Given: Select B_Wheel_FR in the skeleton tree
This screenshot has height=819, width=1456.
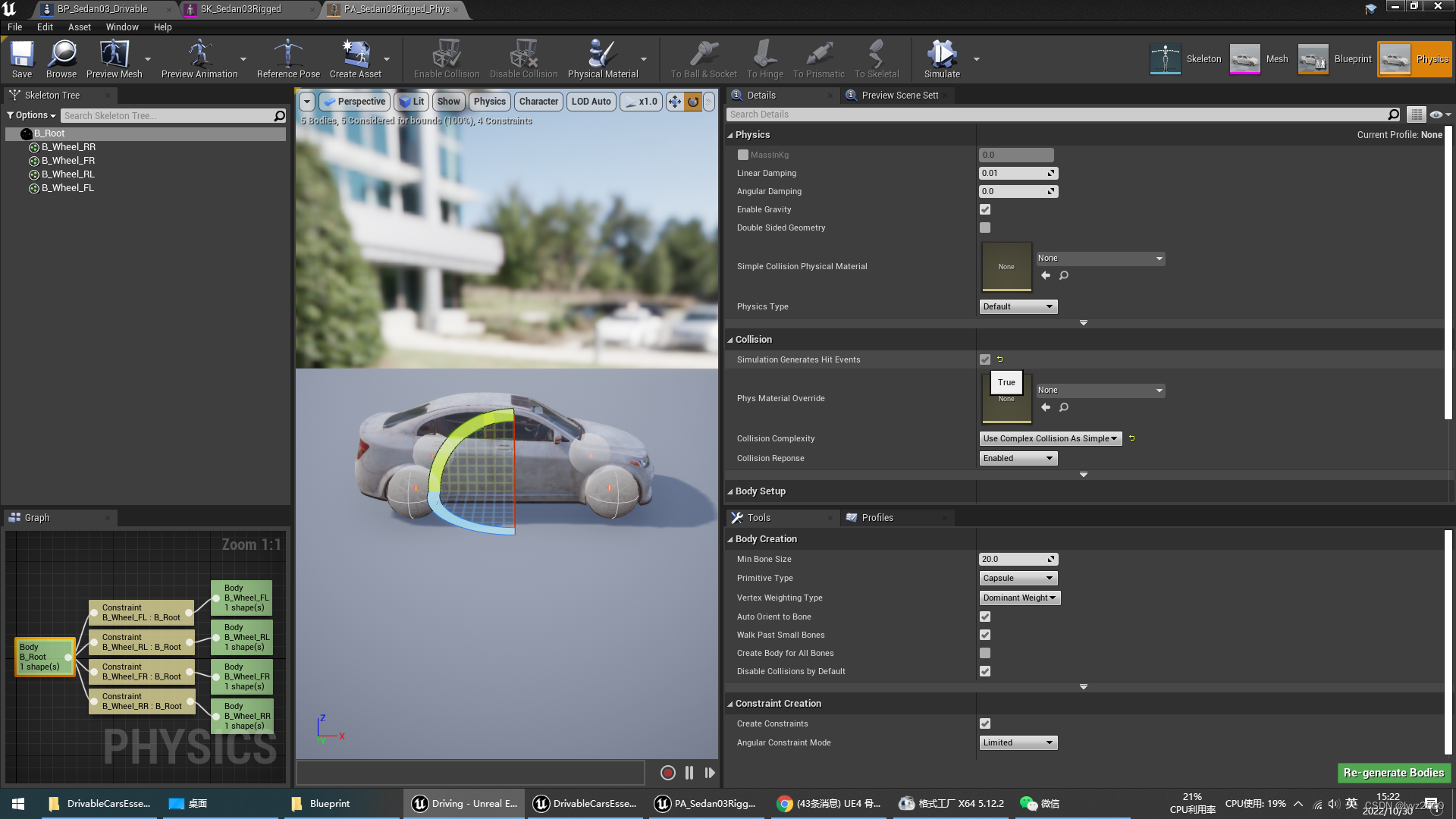Looking at the screenshot, I should click(x=68, y=161).
